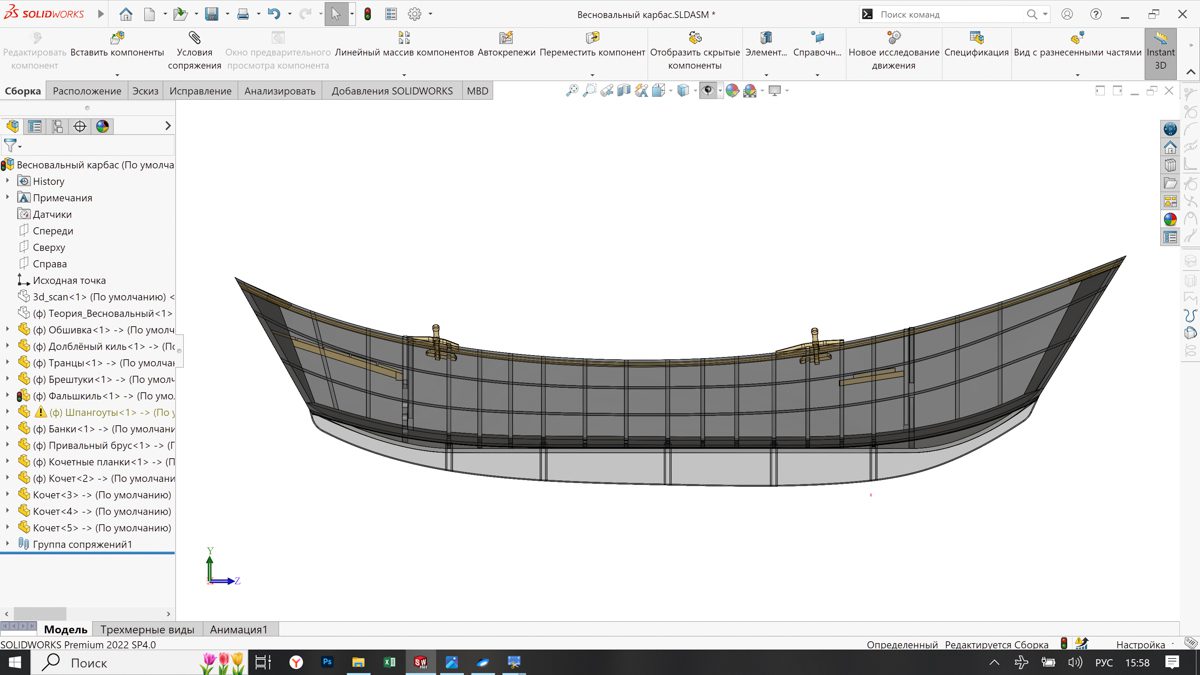This screenshot has height=675, width=1200.
Task: Start Новое исследование движения
Action: point(893,38)
